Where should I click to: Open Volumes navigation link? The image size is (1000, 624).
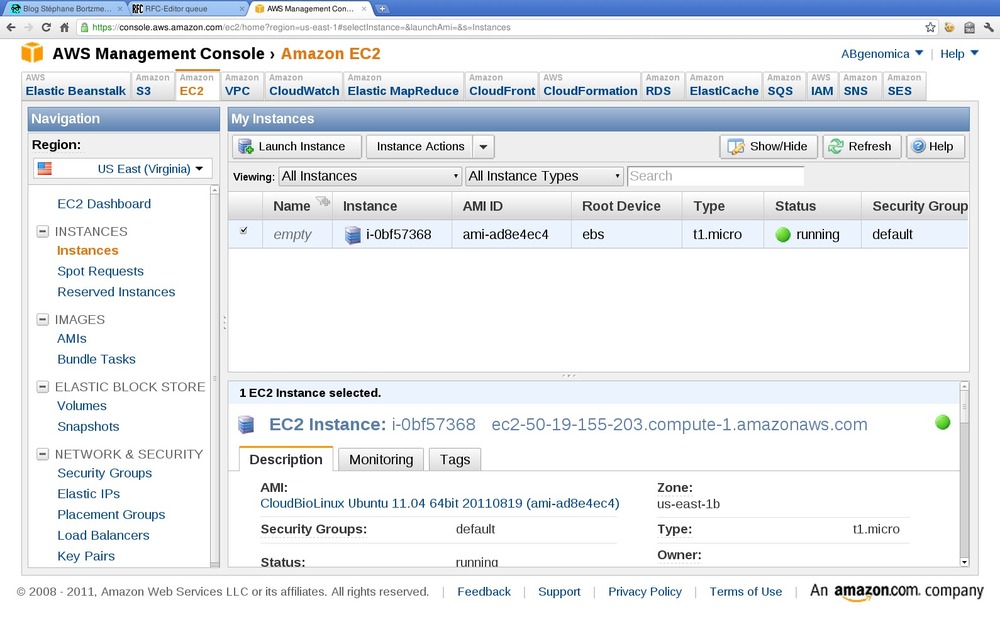pos(82,406)
